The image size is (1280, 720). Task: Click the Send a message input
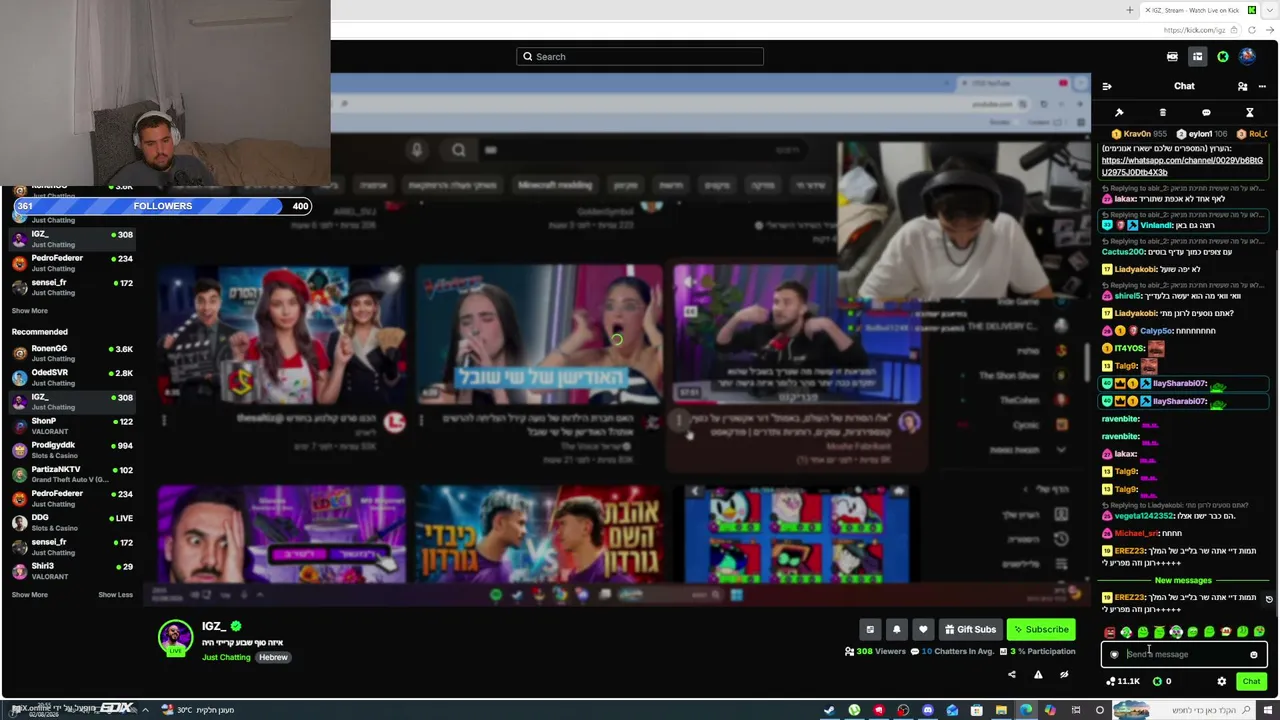point(1185,655)
